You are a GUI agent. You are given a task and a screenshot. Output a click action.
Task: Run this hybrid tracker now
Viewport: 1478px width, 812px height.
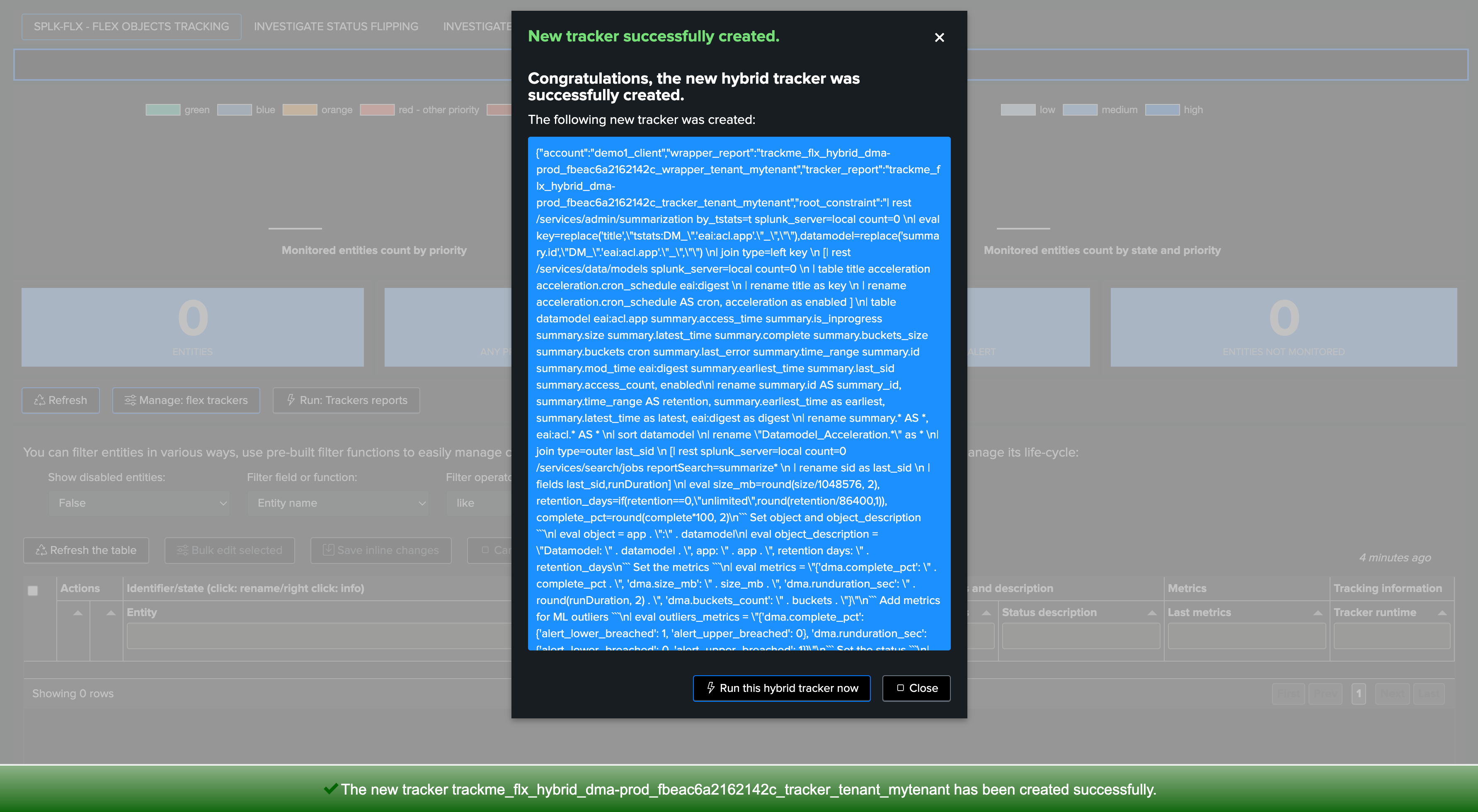click(x=781, y=688)
